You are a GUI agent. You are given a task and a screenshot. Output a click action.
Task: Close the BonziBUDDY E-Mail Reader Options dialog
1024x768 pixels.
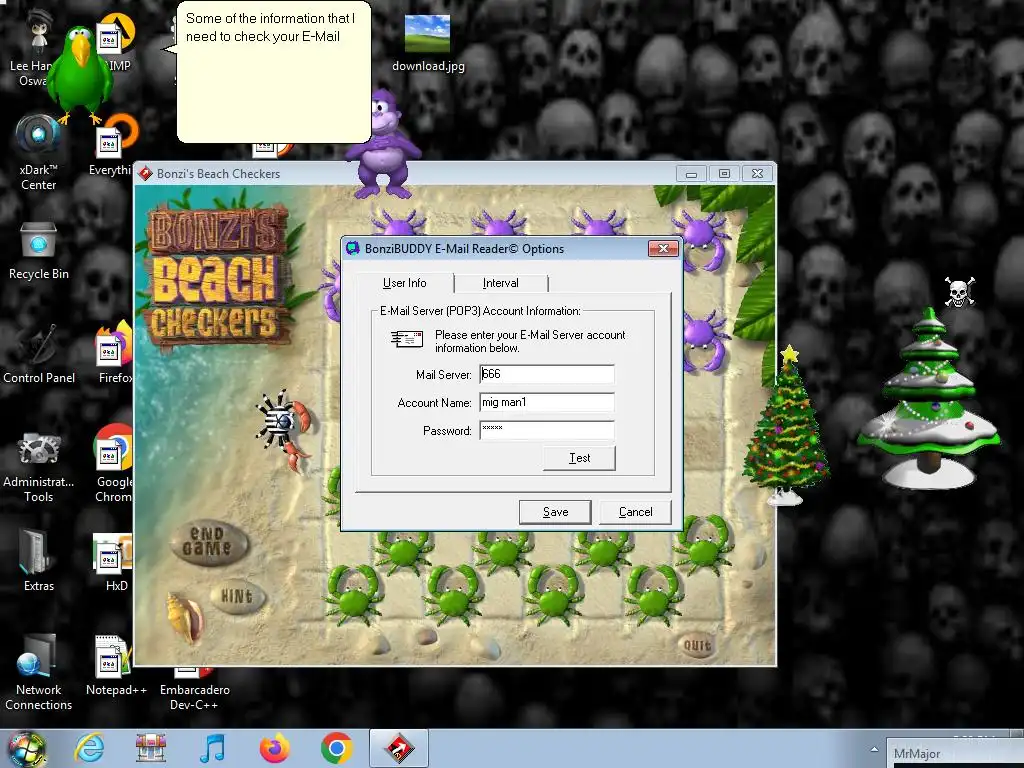(664, 248)
